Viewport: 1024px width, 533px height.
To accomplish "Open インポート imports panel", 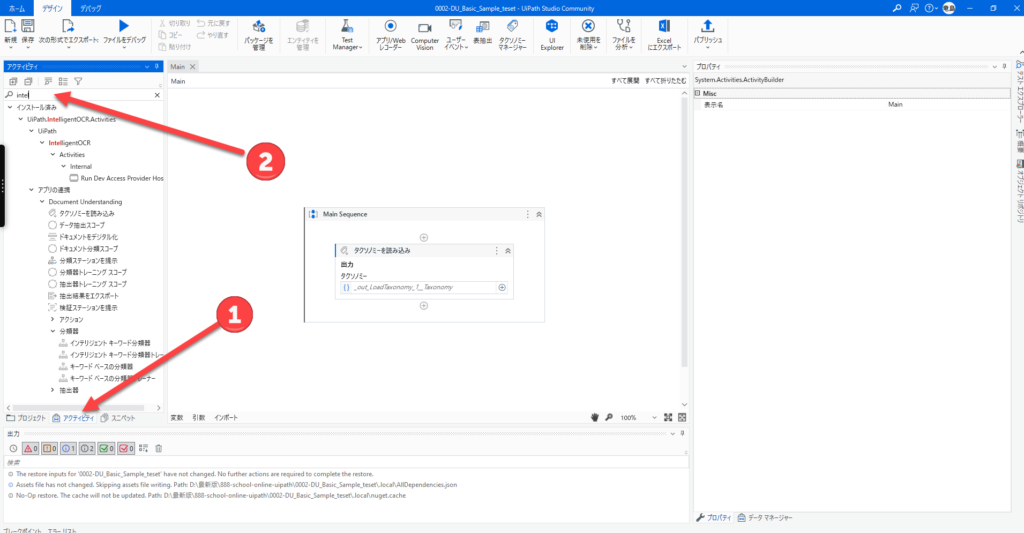I will [226, 418].
